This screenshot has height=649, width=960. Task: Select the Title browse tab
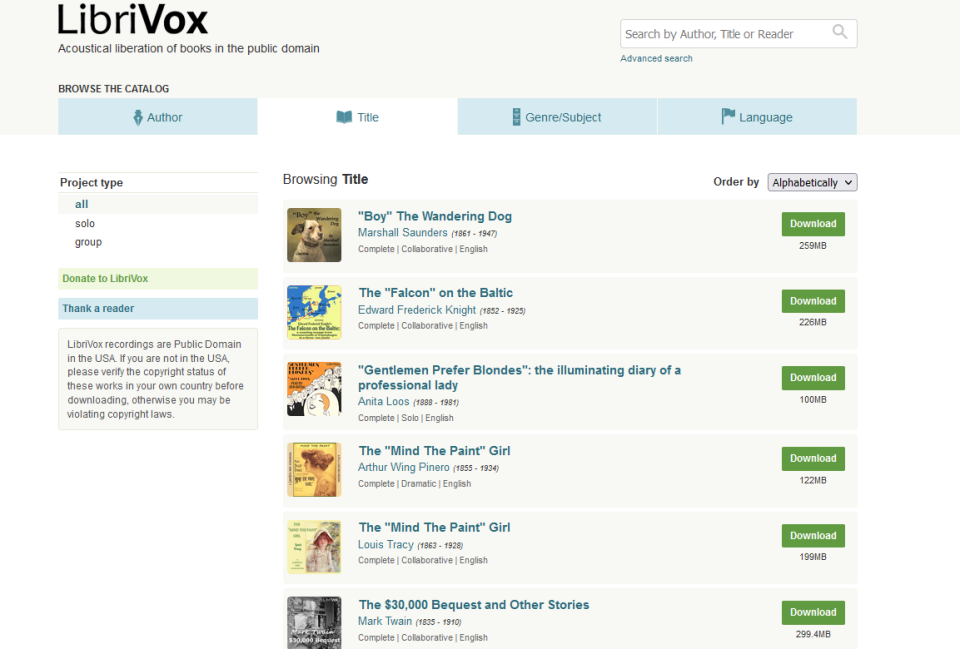click(358, 117)
